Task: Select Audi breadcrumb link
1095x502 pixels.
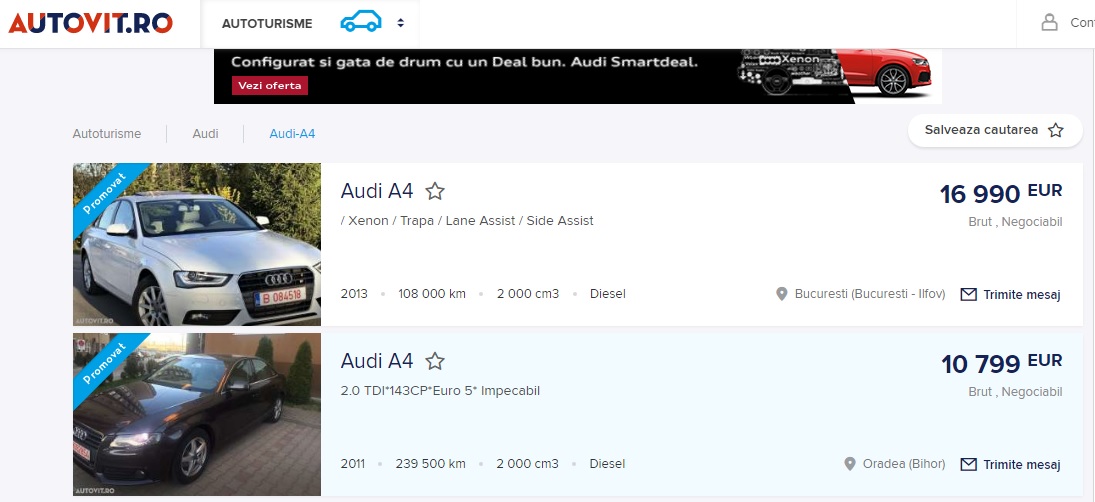Action: click(x=205, y=133)
